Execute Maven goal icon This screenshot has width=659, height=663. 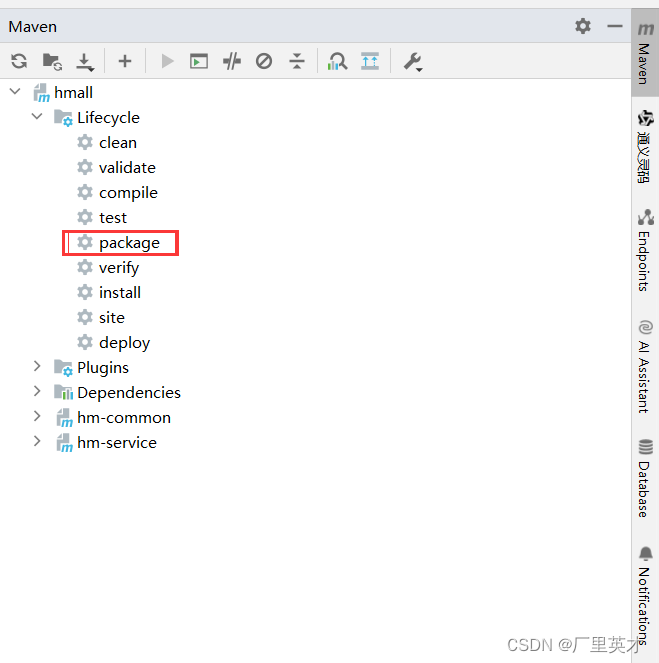[199, 61]
